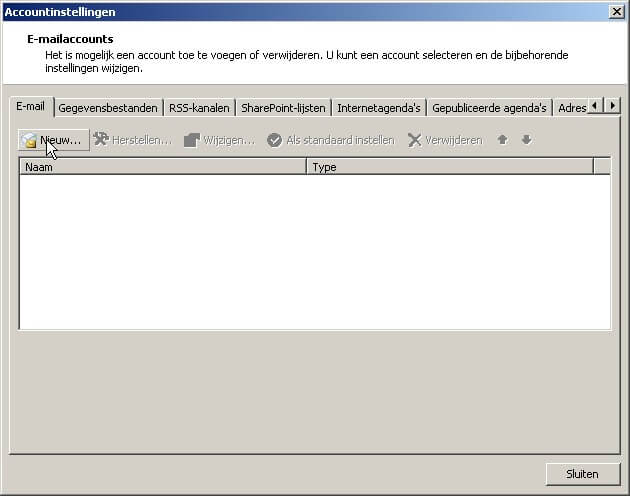This screenshot has width=630, height=496.
Task: Switch to the E-mail tab
Action: pos(31,107)
